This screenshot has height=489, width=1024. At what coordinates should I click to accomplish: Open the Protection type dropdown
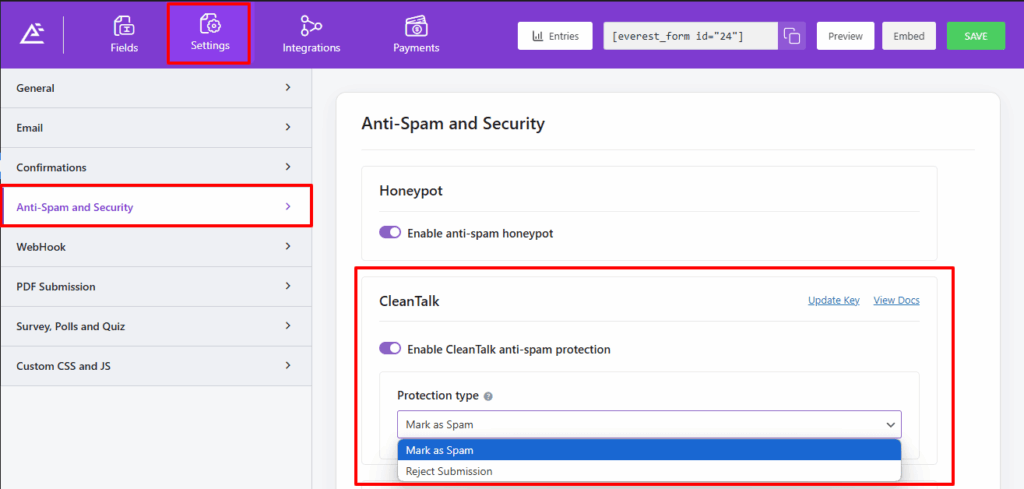point(649,424)
